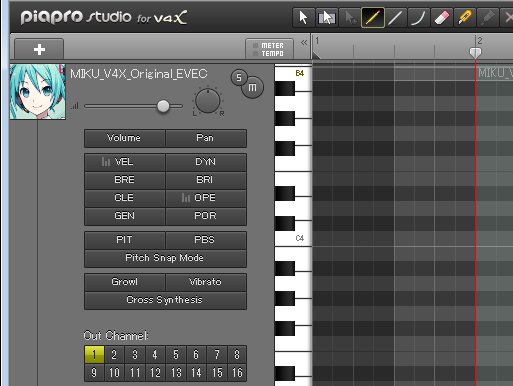Set Out Channel to 11
Image resolution: width=513 pixels, height=386 pixels.
tap(135, 372)
